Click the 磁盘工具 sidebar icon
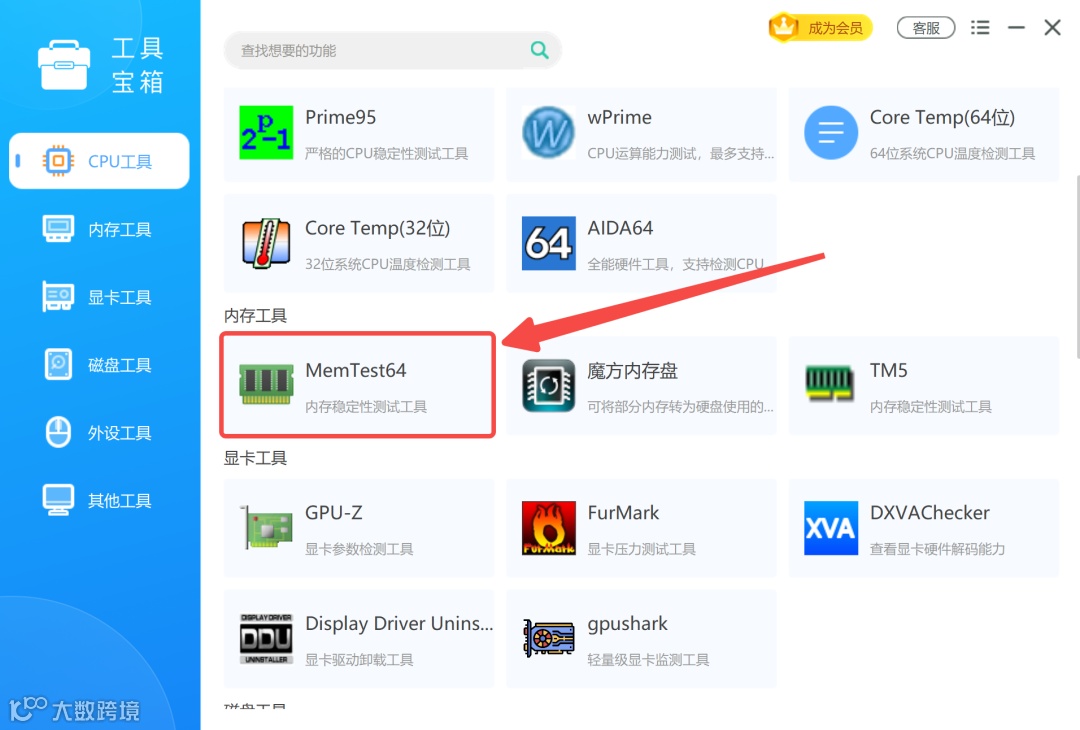Screen dimensions: 1080x730 click(59, 364)
